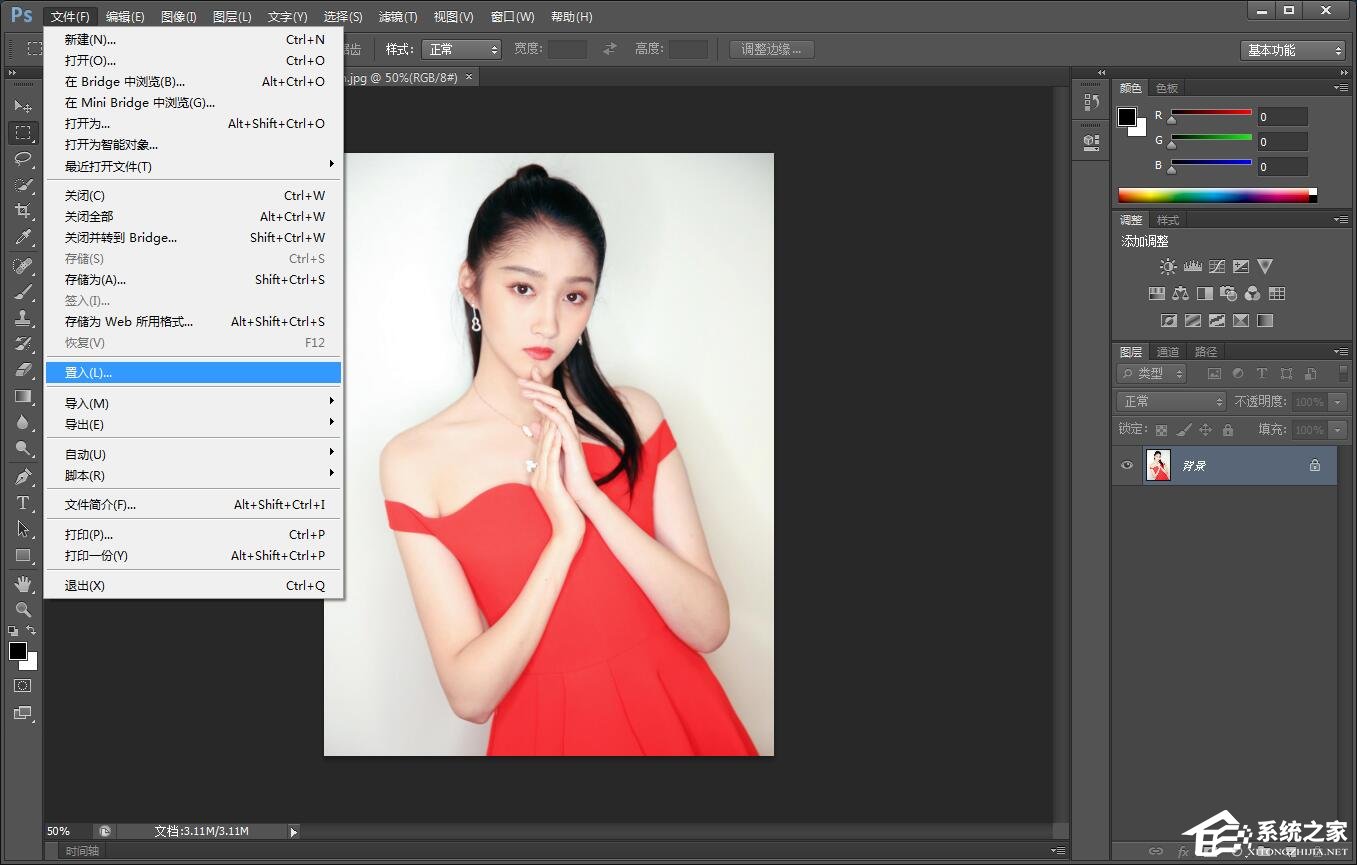
Task: Select the Hand tool
Action: [23, 584]
